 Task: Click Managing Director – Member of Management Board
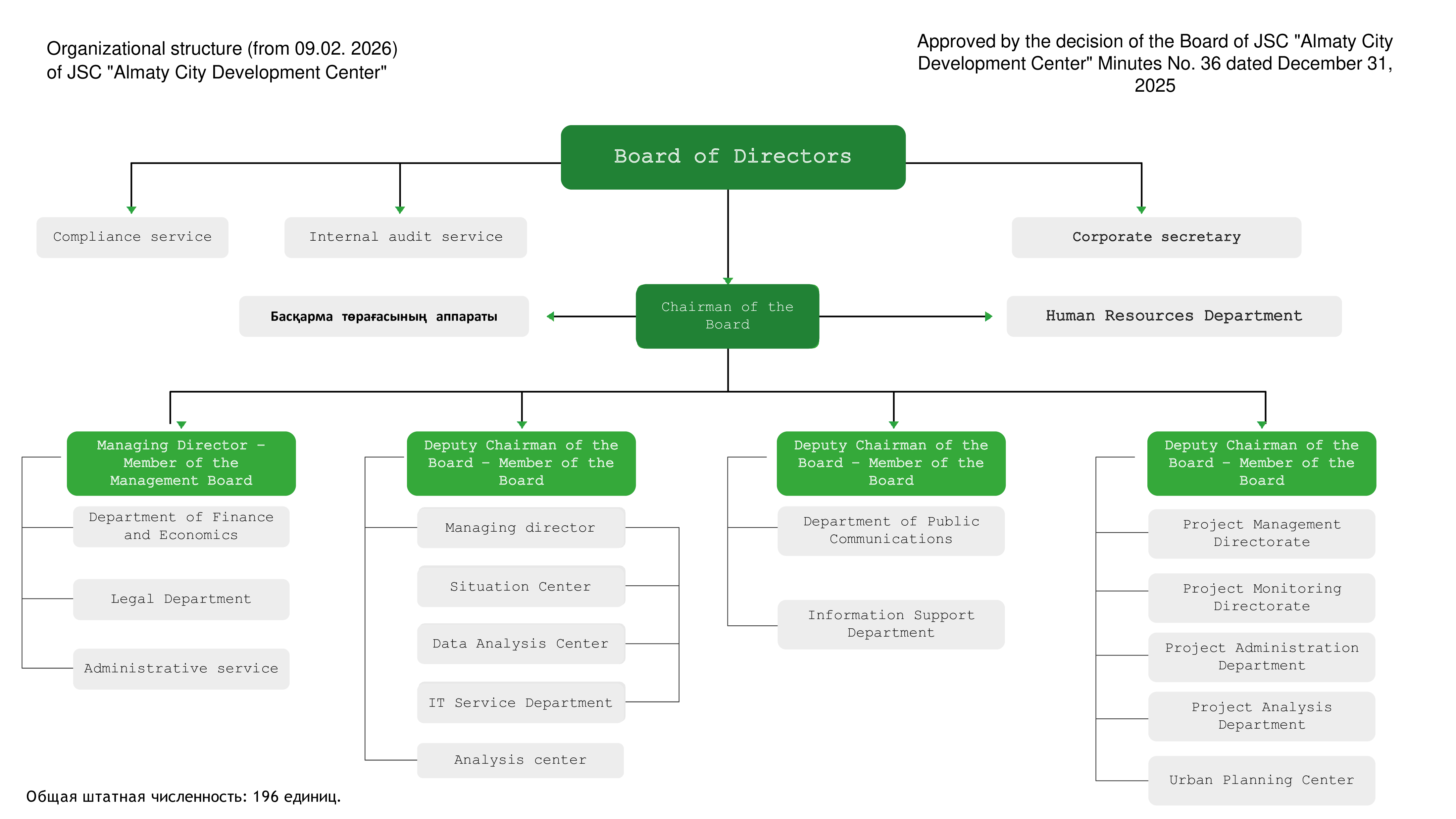pyautogui.click(x=181, y=463)
